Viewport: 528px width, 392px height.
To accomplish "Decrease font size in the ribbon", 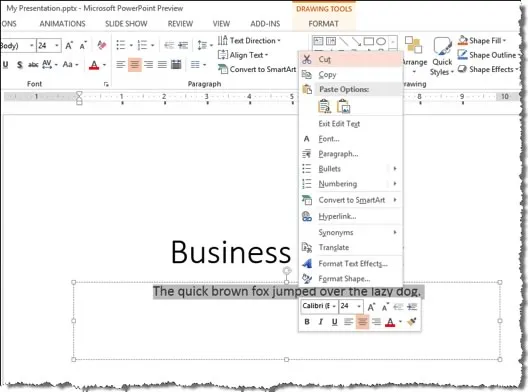I will coord(83,45).
